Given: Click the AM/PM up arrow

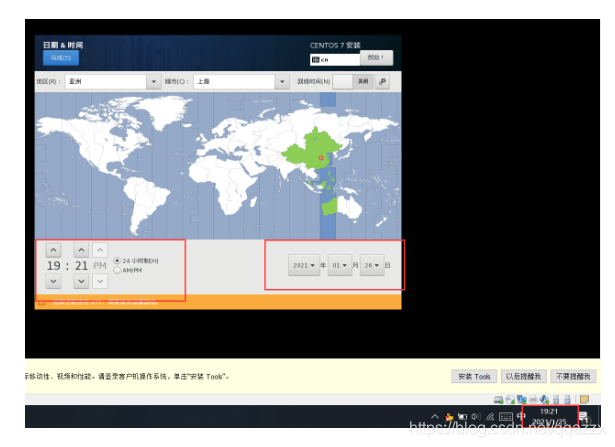Looking at the screenshot, I should pyautogui.click(x=100, y=250).
